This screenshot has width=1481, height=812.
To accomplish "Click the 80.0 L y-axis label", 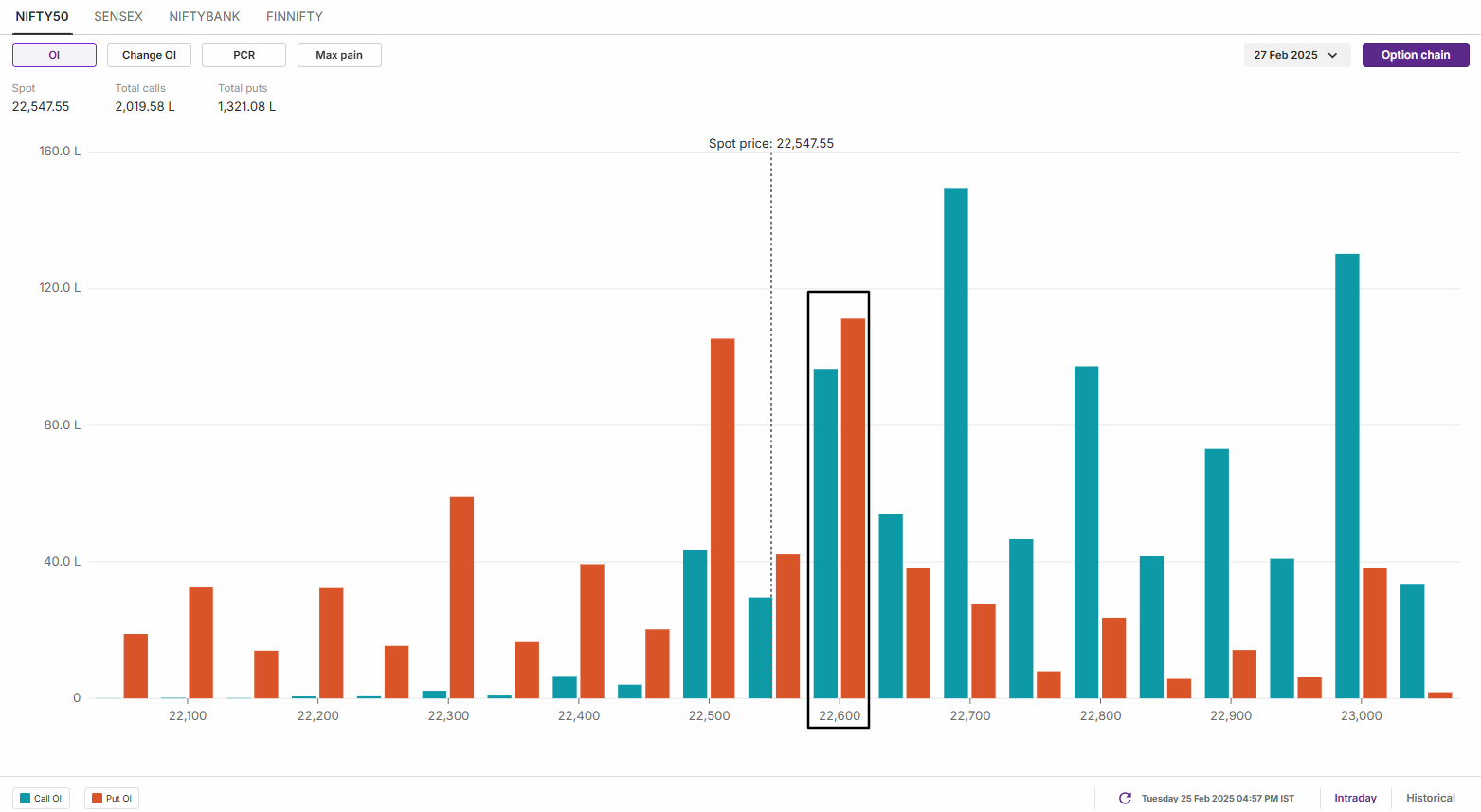I will (63, 424).
